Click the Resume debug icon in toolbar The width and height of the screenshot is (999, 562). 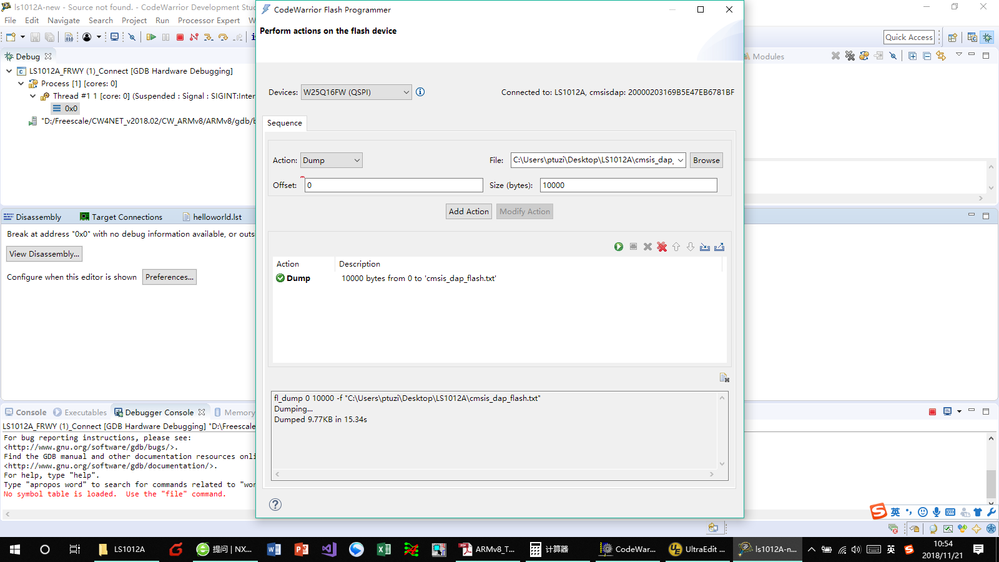tap(151, 37)
